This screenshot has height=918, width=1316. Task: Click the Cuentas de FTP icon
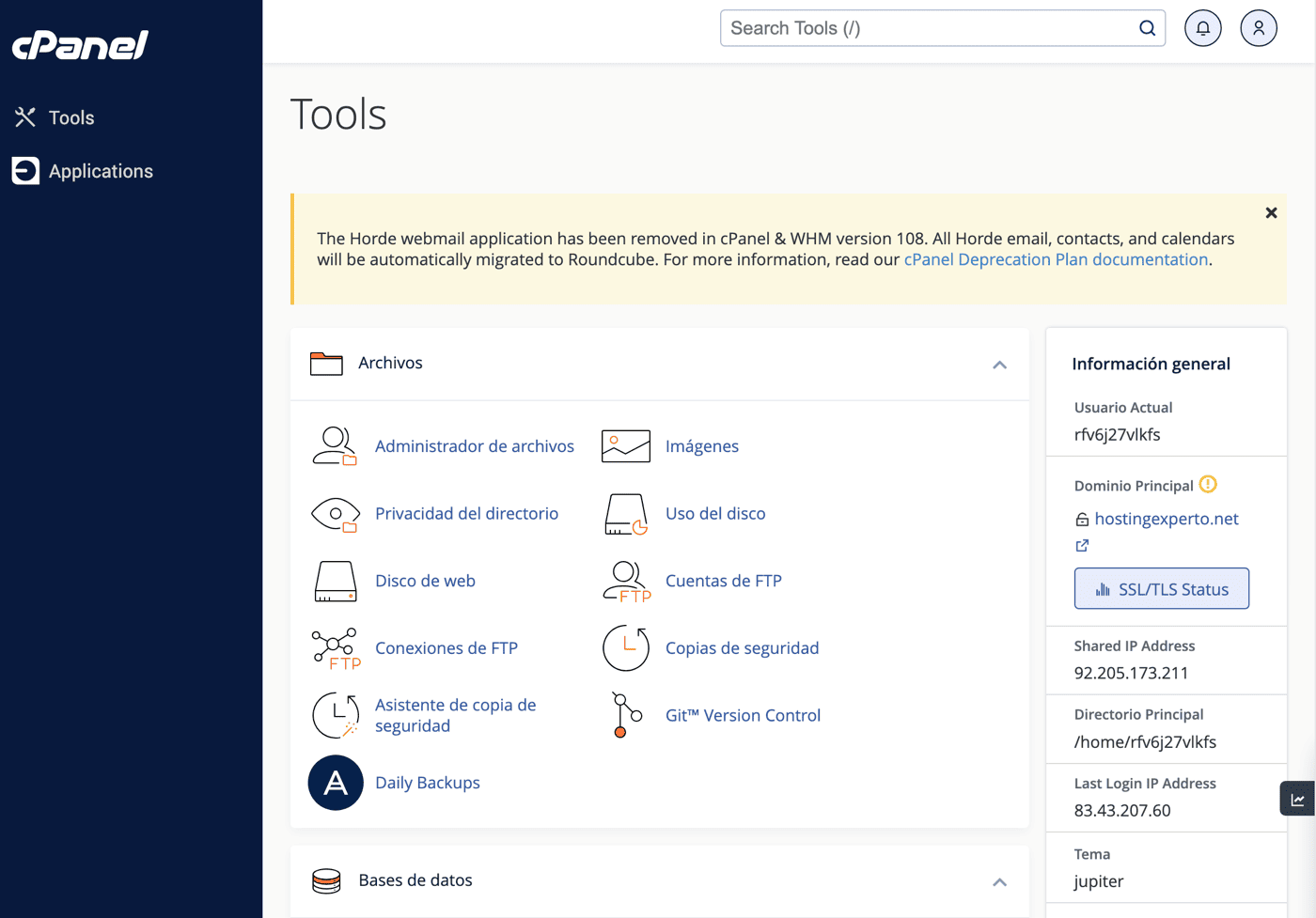tap(626, 581)
